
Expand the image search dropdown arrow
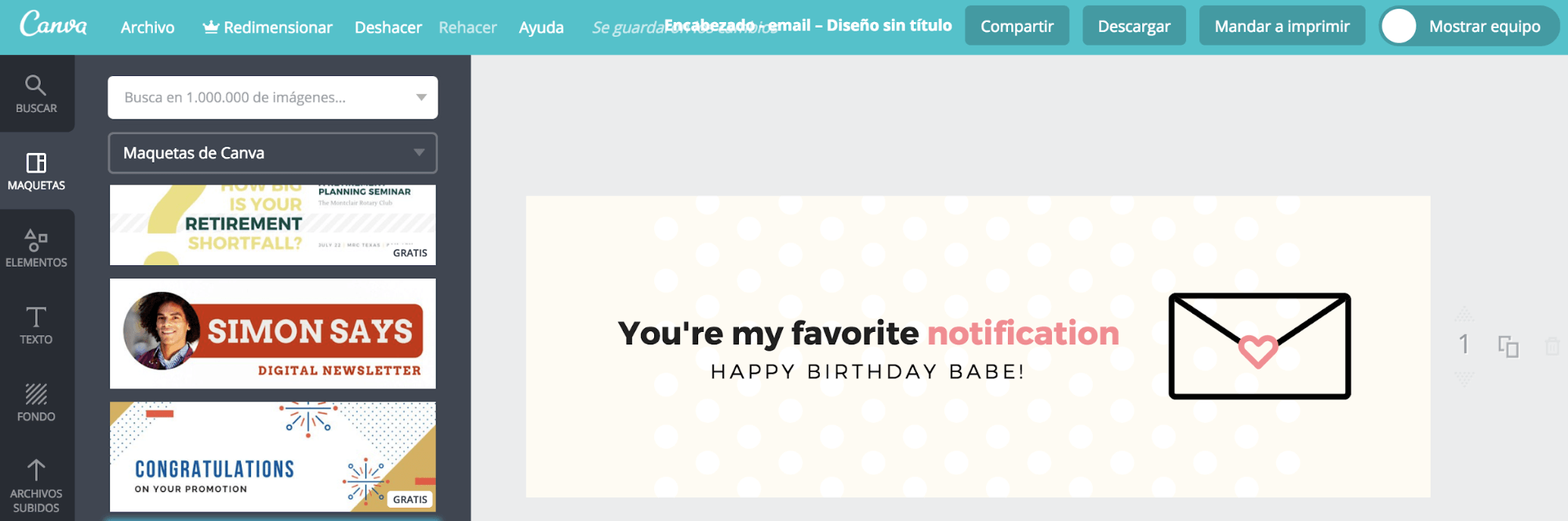point(421,97)
